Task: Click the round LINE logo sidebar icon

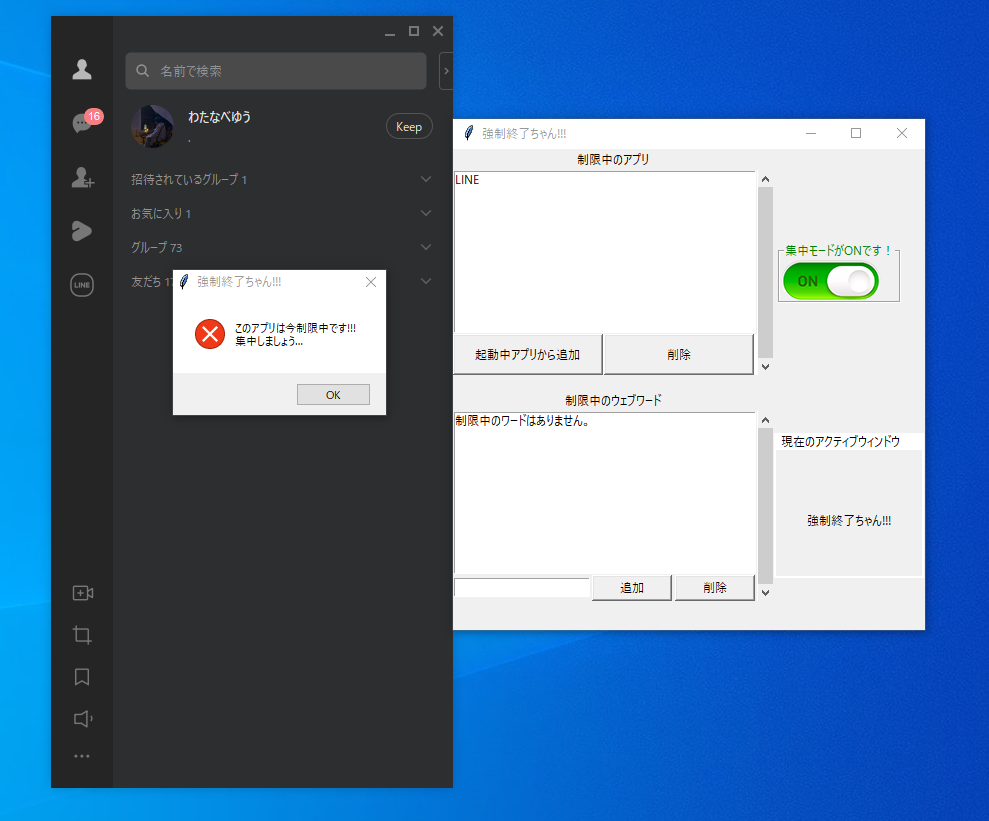Action: tap(82, 285)
